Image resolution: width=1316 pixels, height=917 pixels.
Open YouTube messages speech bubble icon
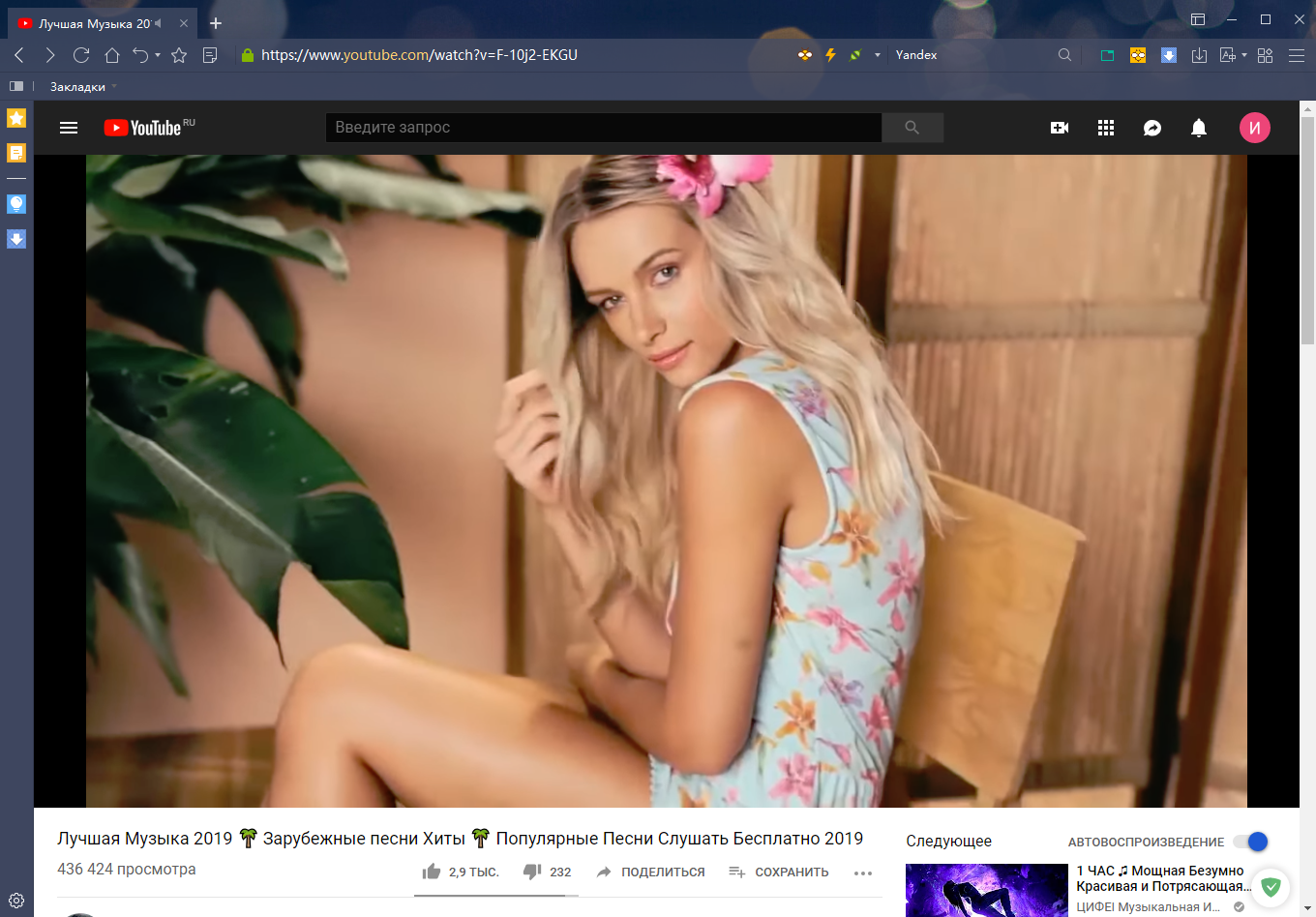1152,128
